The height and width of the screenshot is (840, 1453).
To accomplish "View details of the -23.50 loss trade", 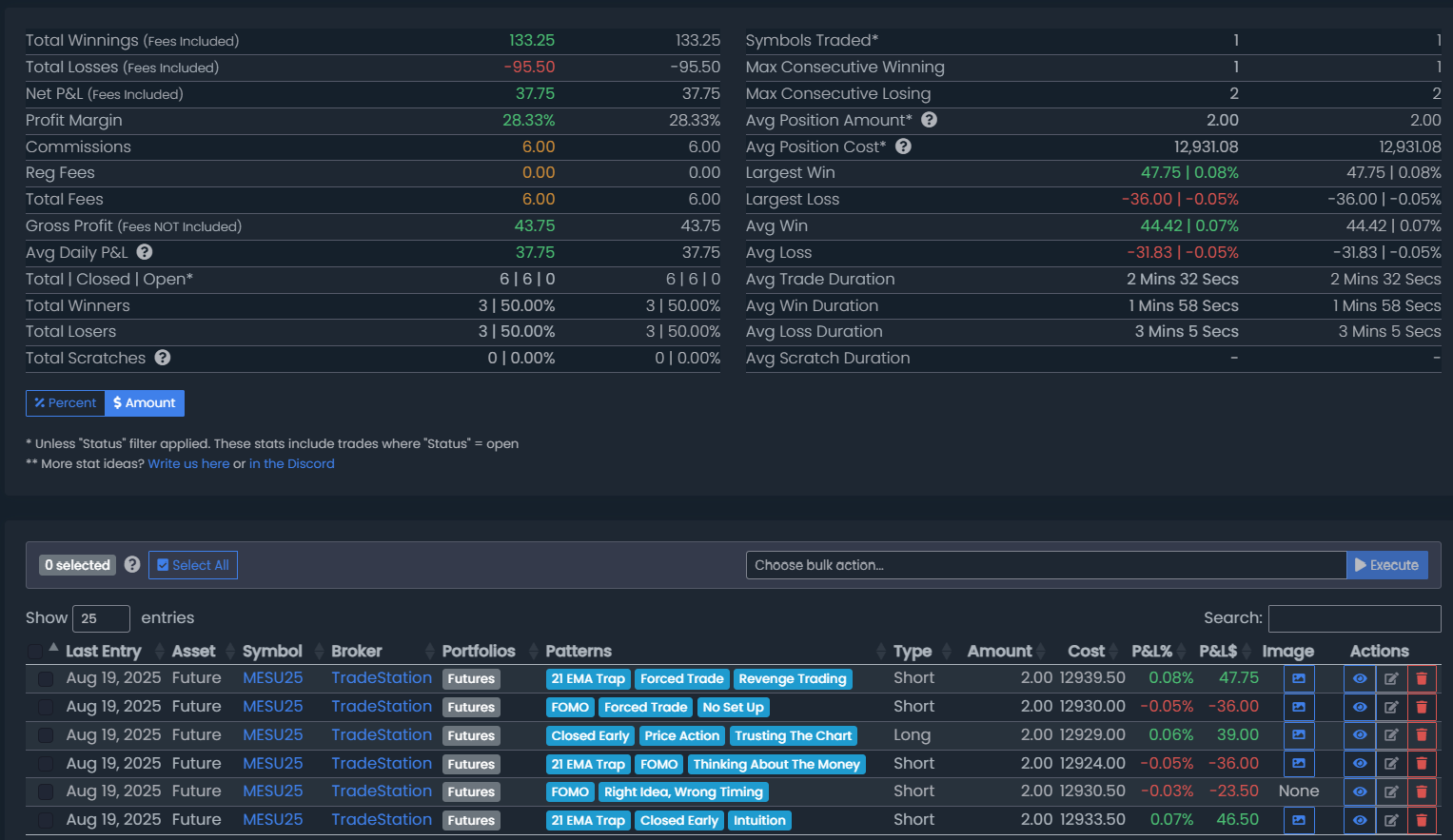I will 1360,791.
